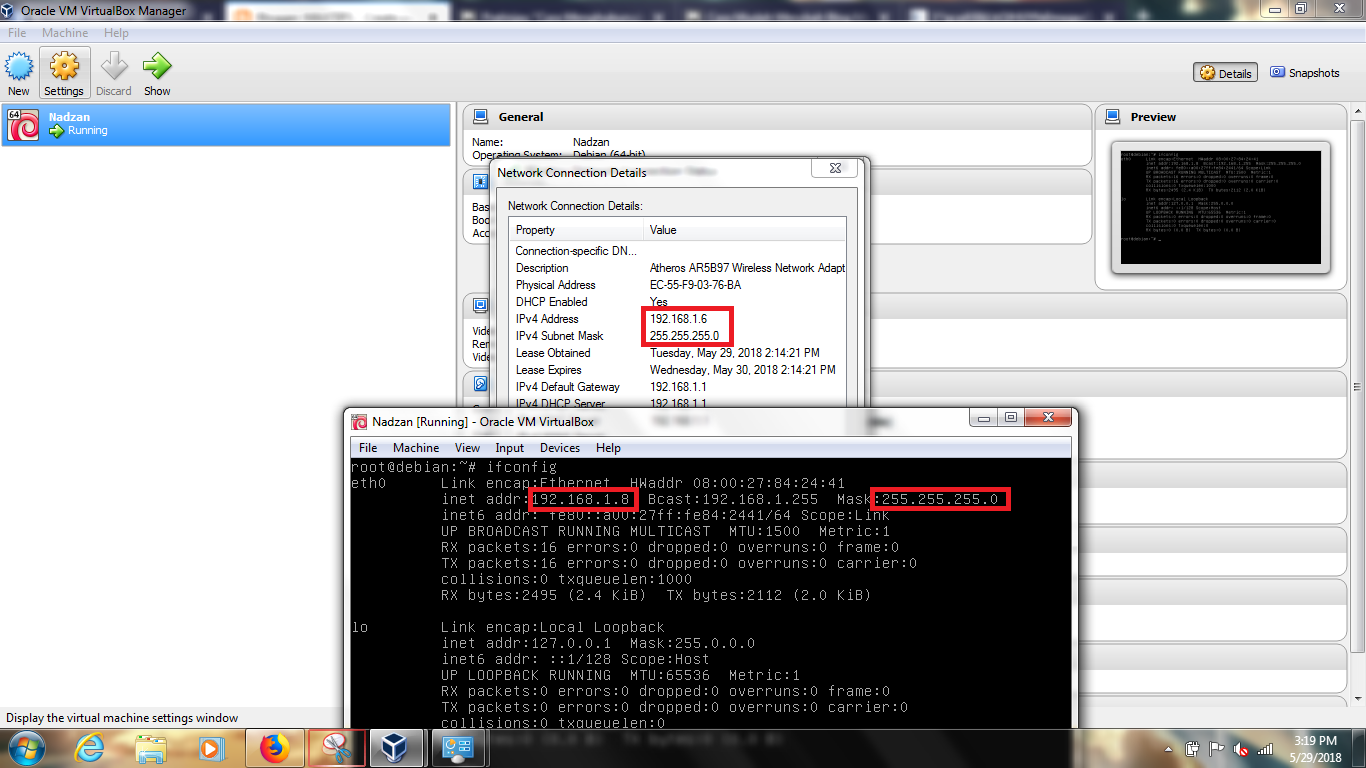Screen dimensions: 1366x768
Task: Open the File menu in Nadzan VM window
Action: coord(368,448)
